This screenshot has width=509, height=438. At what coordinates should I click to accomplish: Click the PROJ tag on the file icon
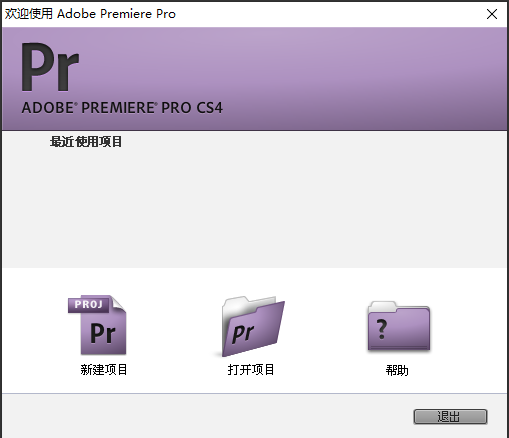(88, 304)
